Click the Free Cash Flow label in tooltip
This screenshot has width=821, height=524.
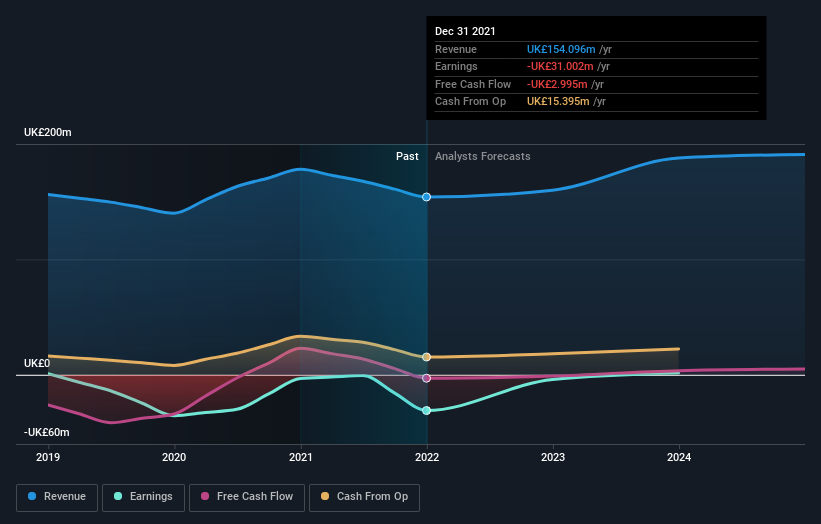pyautogui.click(x=473, y=84)
